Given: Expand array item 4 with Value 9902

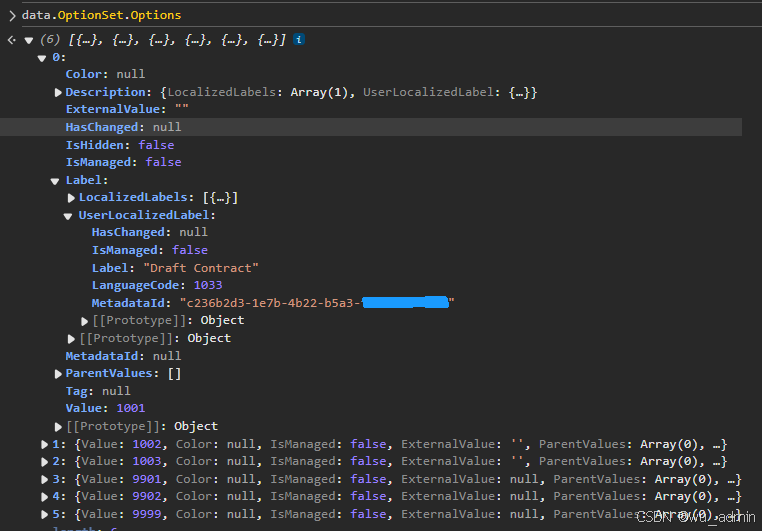Looking at the screenshot, I should point(44,497).
